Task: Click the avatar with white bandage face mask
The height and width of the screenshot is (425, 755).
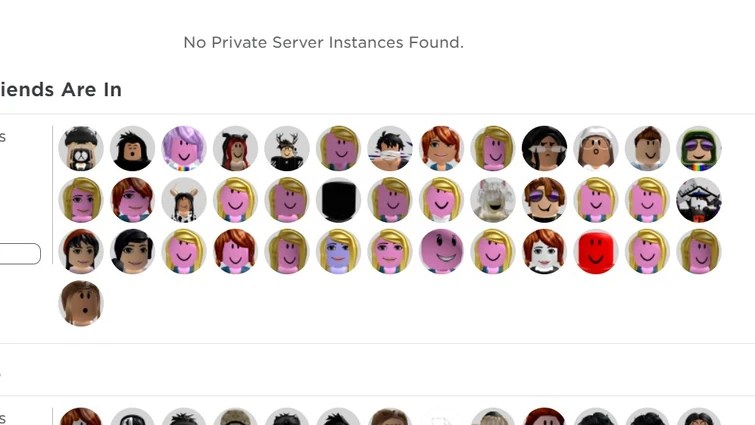Action: coord(390,148)
